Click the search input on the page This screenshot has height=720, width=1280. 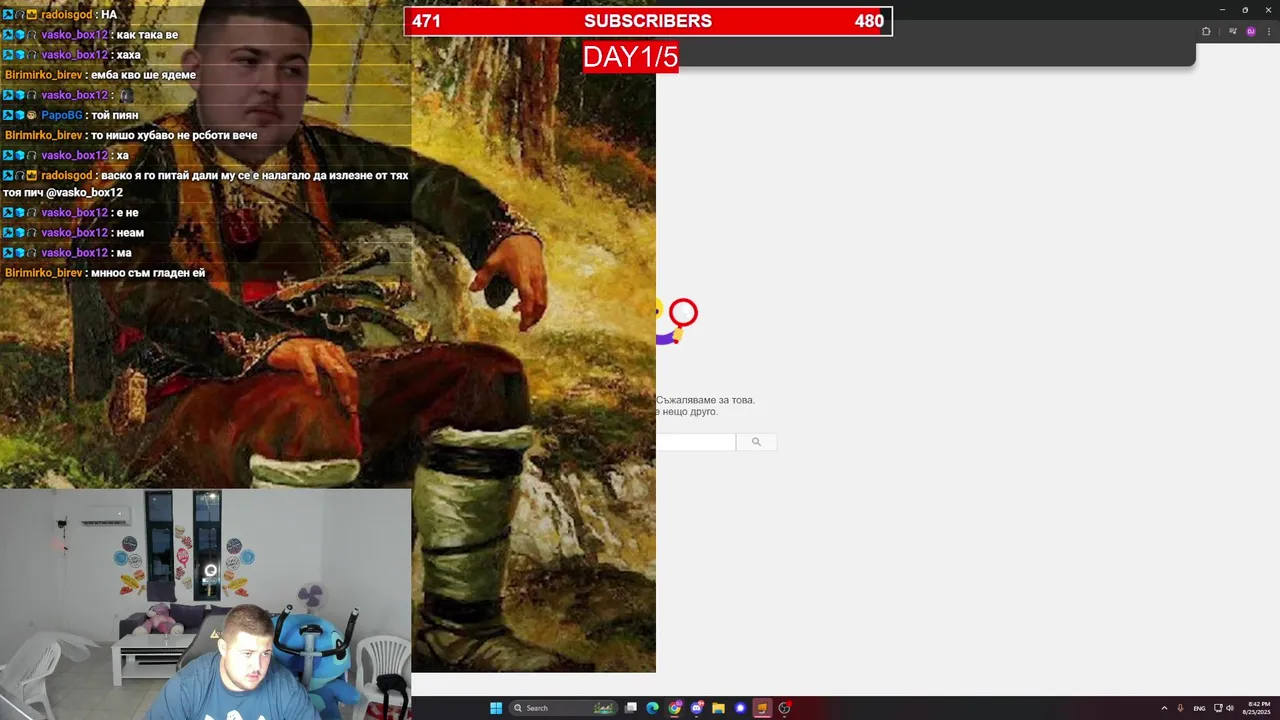(x=696, y=442)
